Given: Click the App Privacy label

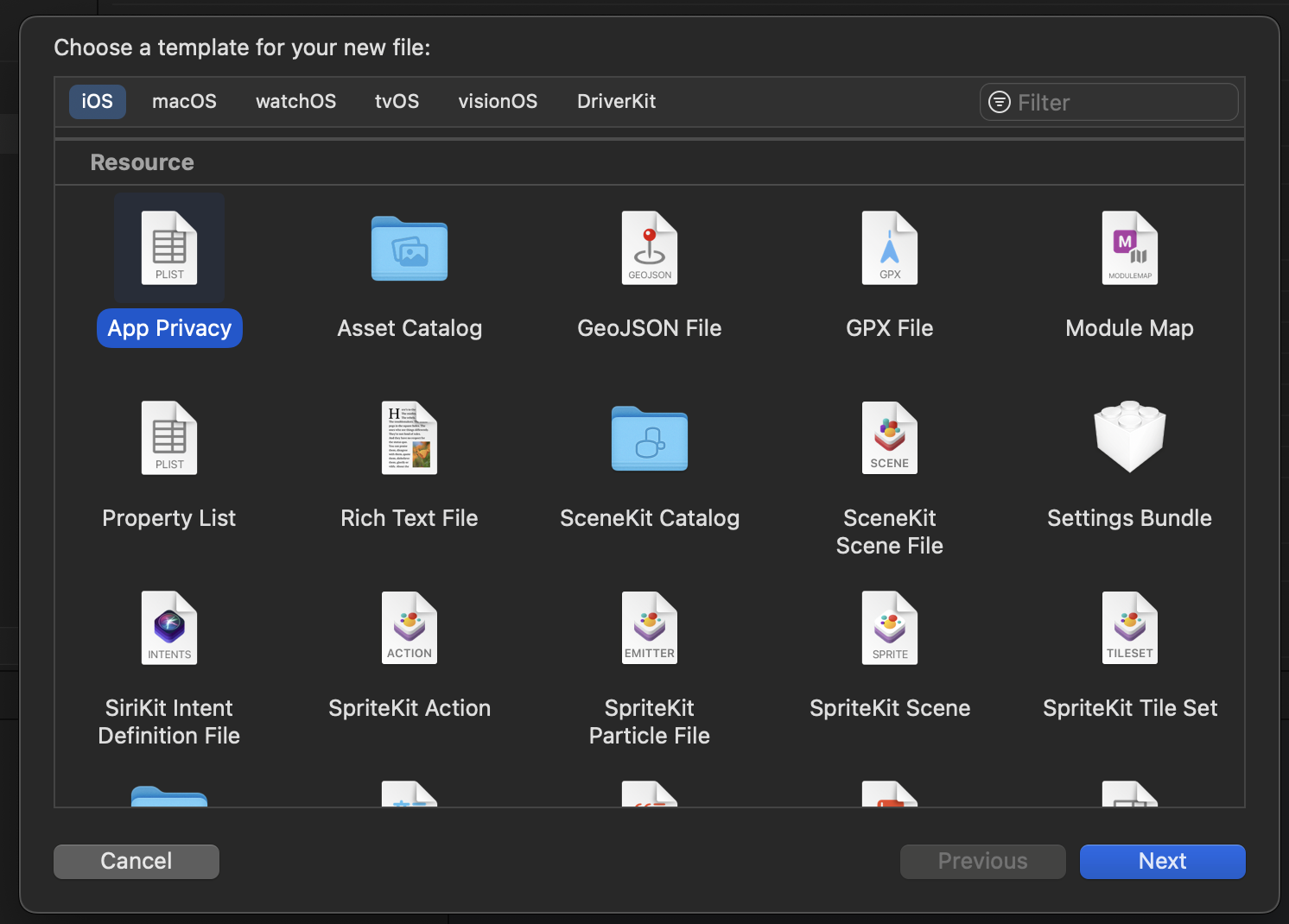Looking at the screenshot, I should point(169,328).
